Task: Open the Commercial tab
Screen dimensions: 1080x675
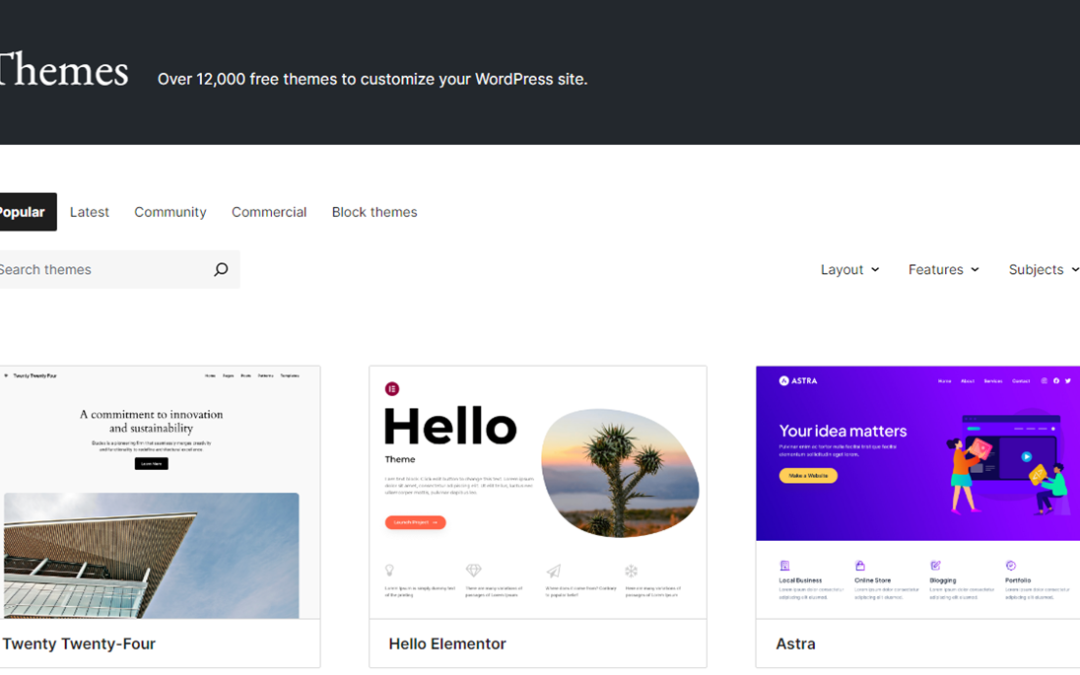Action: (x=269, y=212)
